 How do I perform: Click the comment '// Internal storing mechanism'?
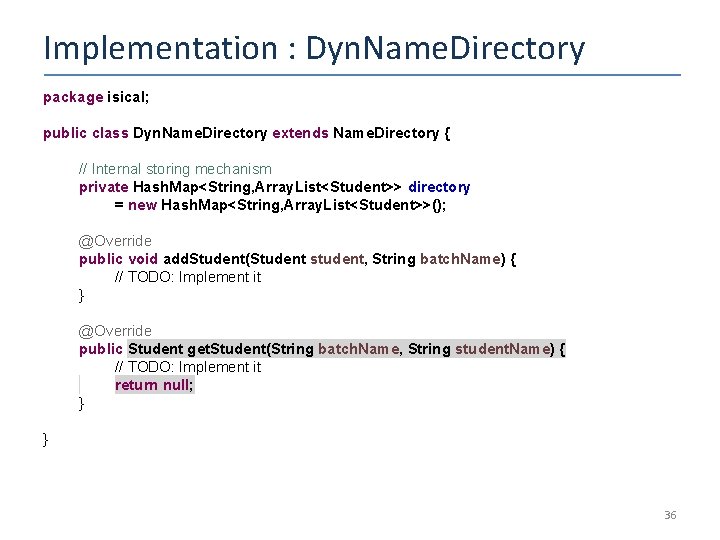175,169
